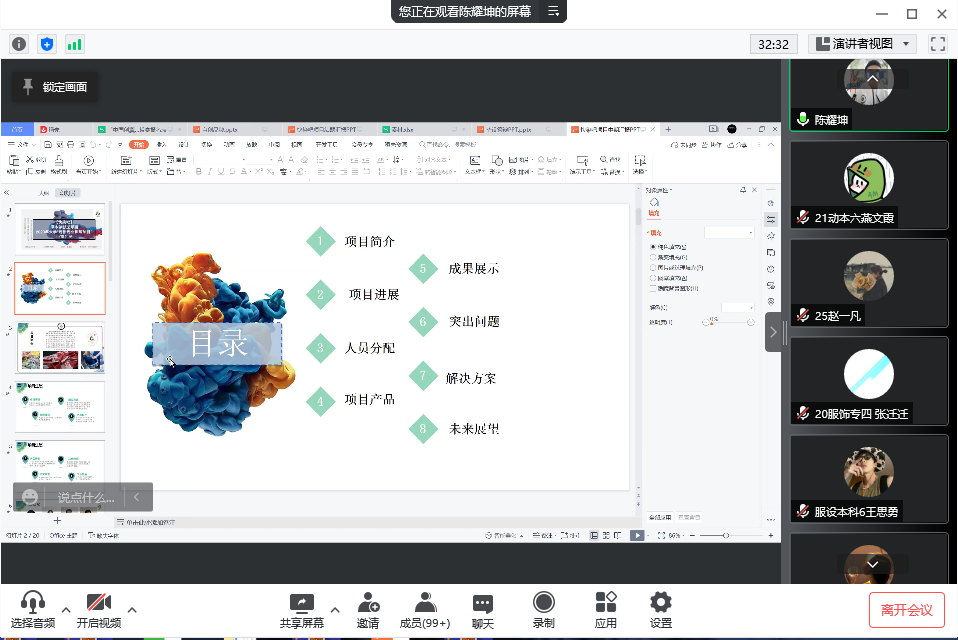Toggle audio with 选择音频
Image resolution: width=958 pixels, height=640 pixels.
point(33,610)
